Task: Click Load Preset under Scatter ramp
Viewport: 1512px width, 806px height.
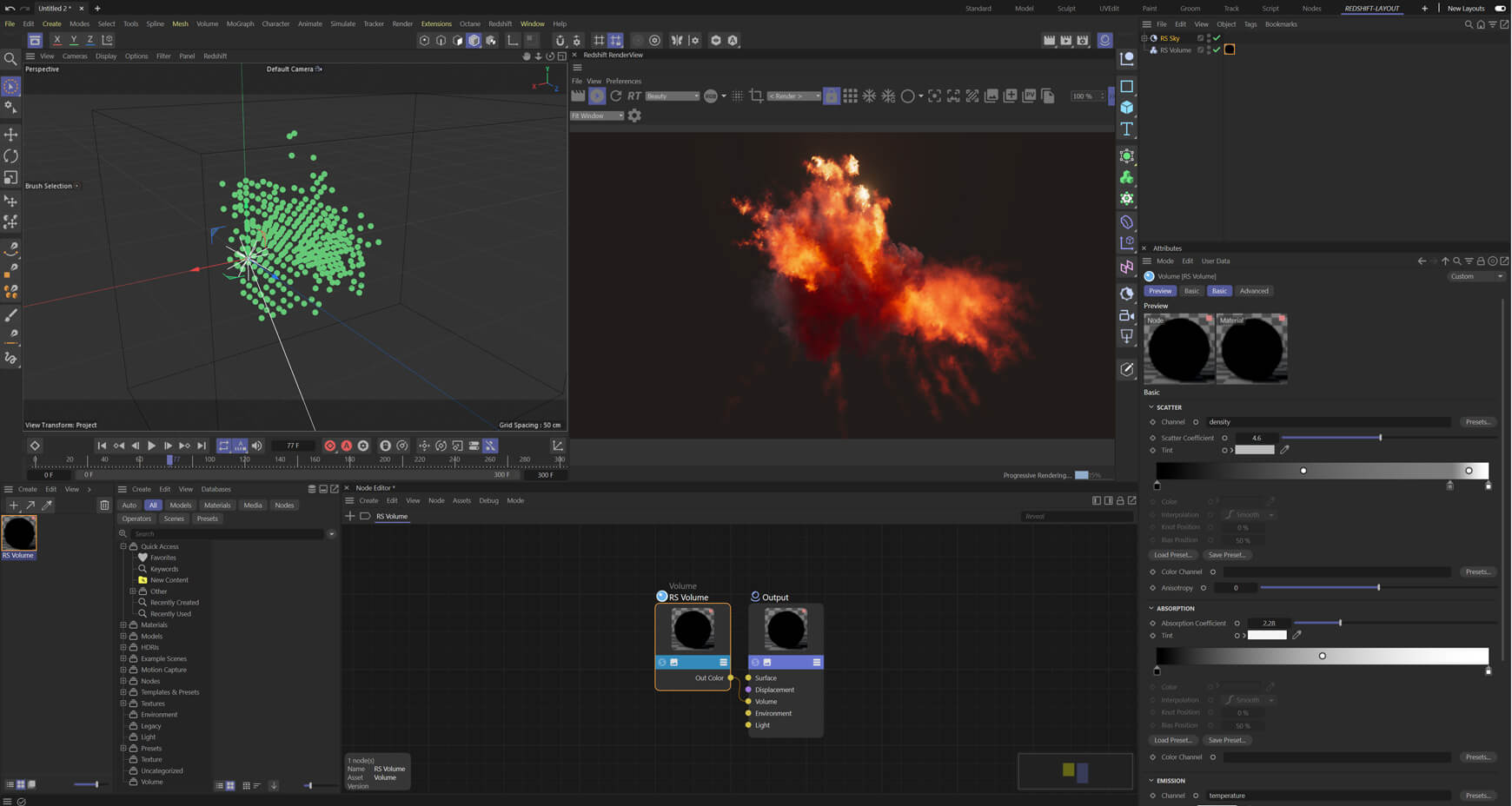Action: click(x=1172, y=555)
